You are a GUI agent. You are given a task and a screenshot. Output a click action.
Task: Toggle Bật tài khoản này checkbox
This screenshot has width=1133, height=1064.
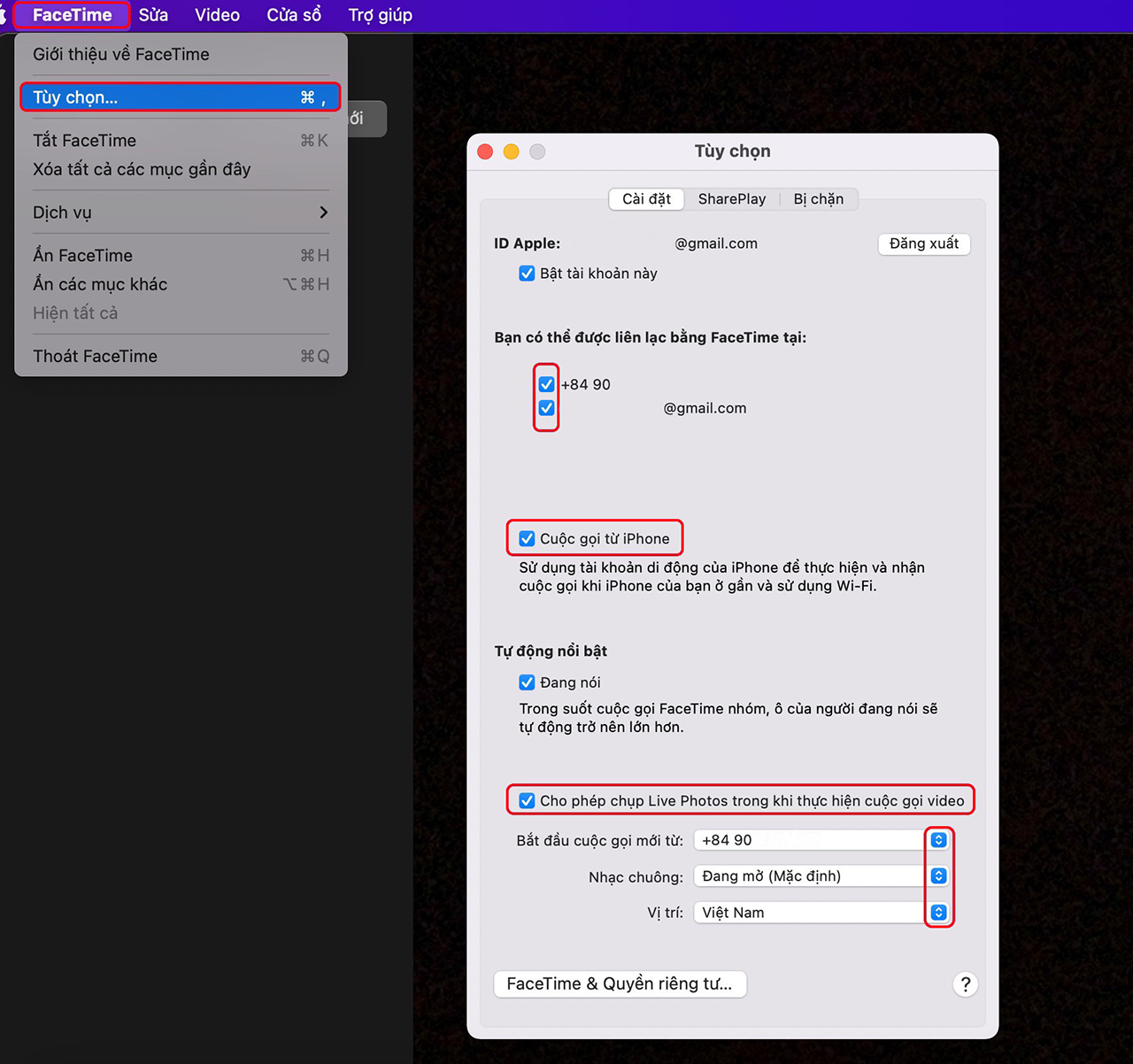pos(527,274)
